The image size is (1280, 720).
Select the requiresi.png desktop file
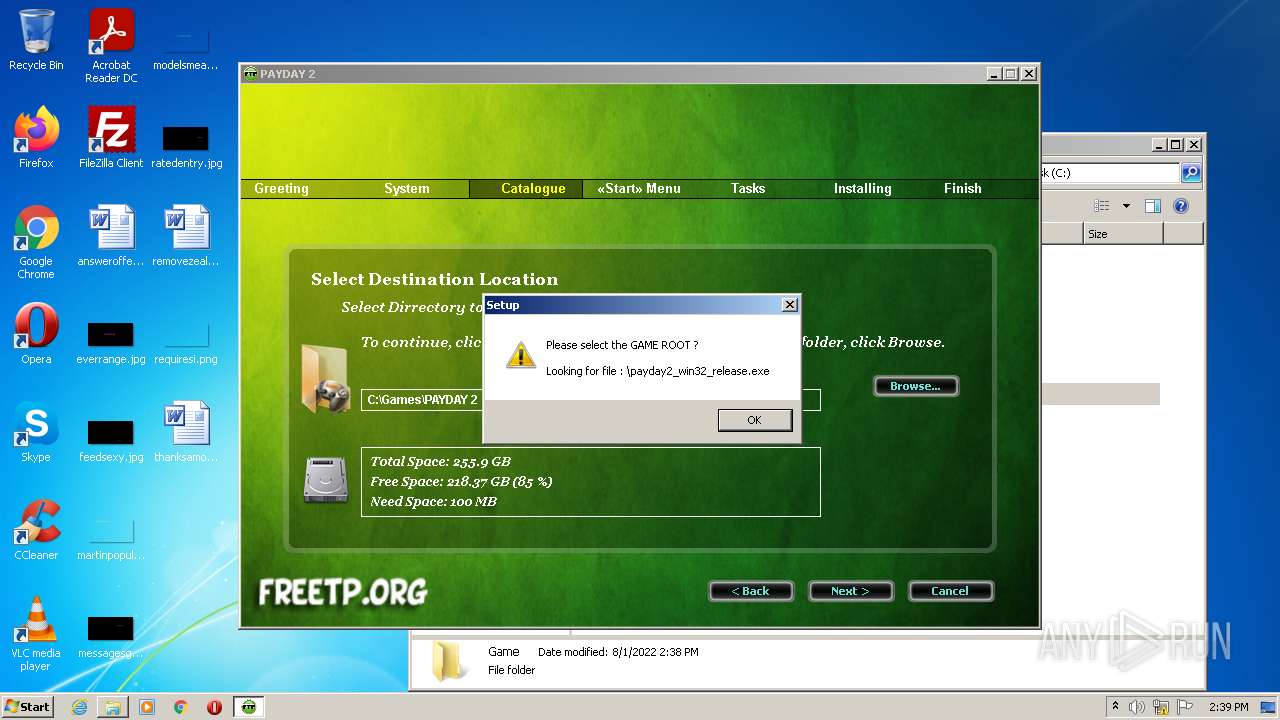pyautogui.click(x=186, y=342)
